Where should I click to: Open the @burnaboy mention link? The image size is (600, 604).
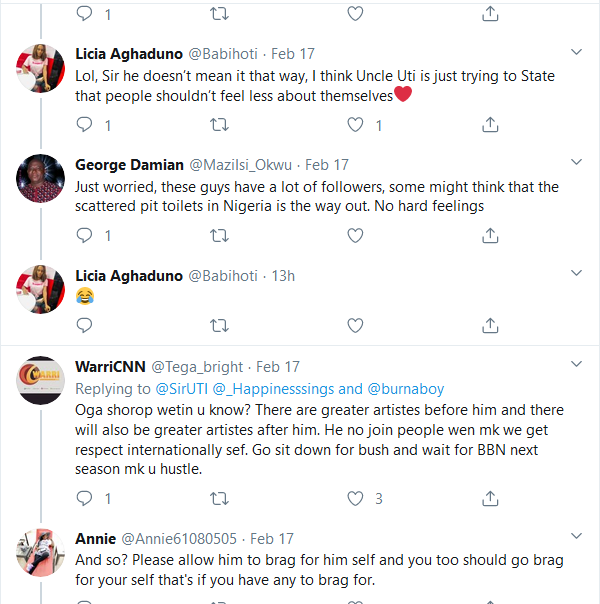coord(408,389)
